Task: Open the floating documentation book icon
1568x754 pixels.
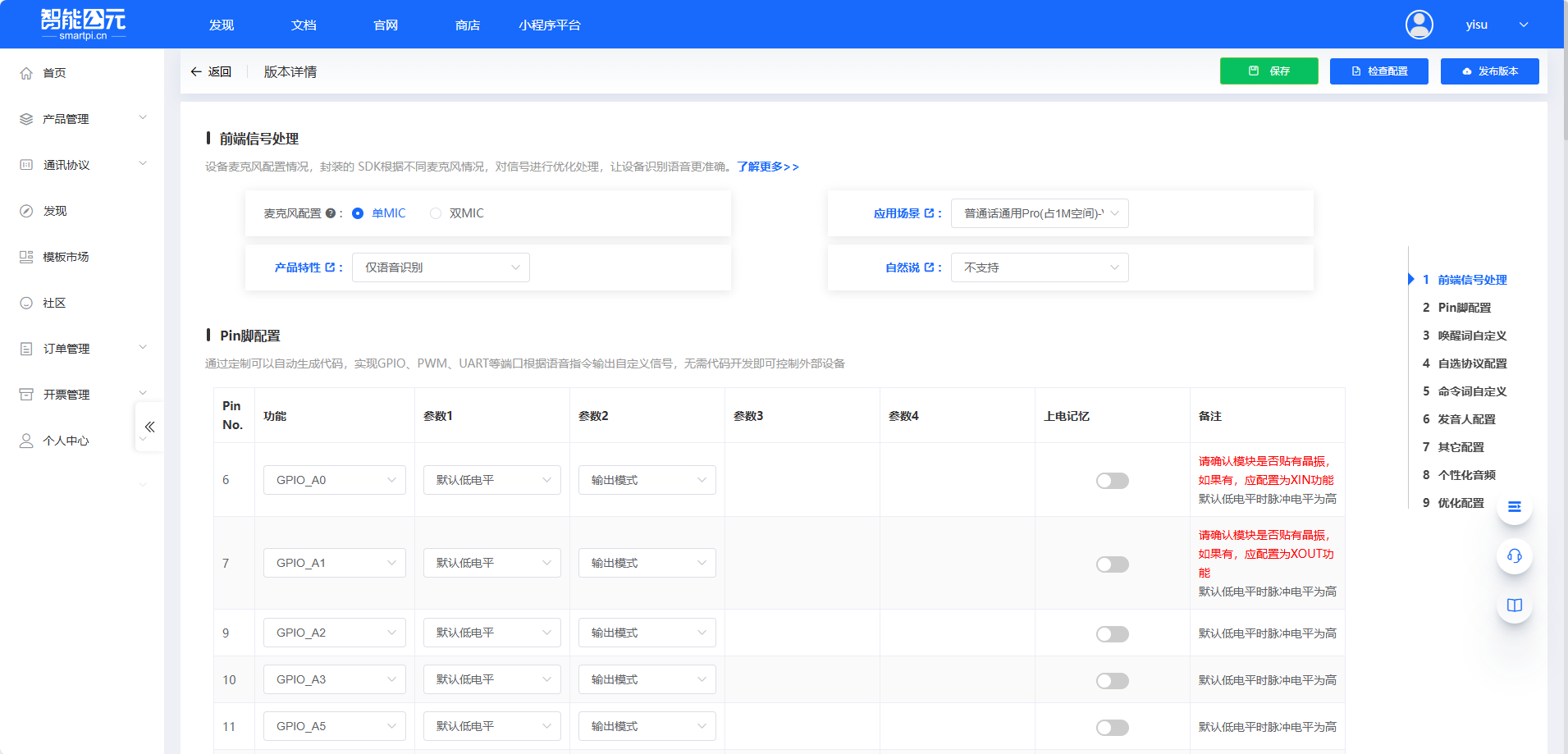Action: (x=1514, y=605)
